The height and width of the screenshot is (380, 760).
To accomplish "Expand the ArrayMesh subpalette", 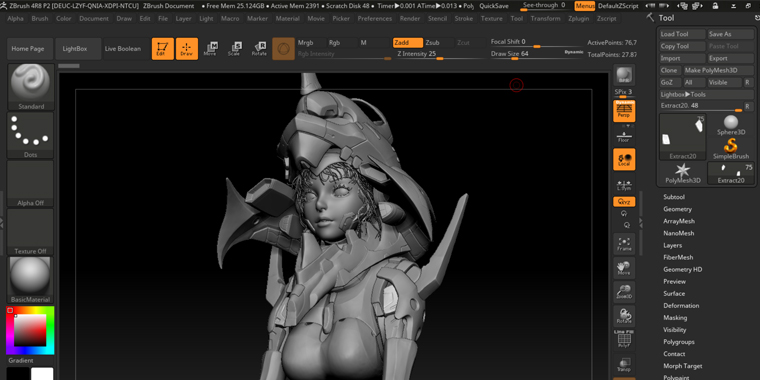I will pyautogui.click(x=679, y=221).
